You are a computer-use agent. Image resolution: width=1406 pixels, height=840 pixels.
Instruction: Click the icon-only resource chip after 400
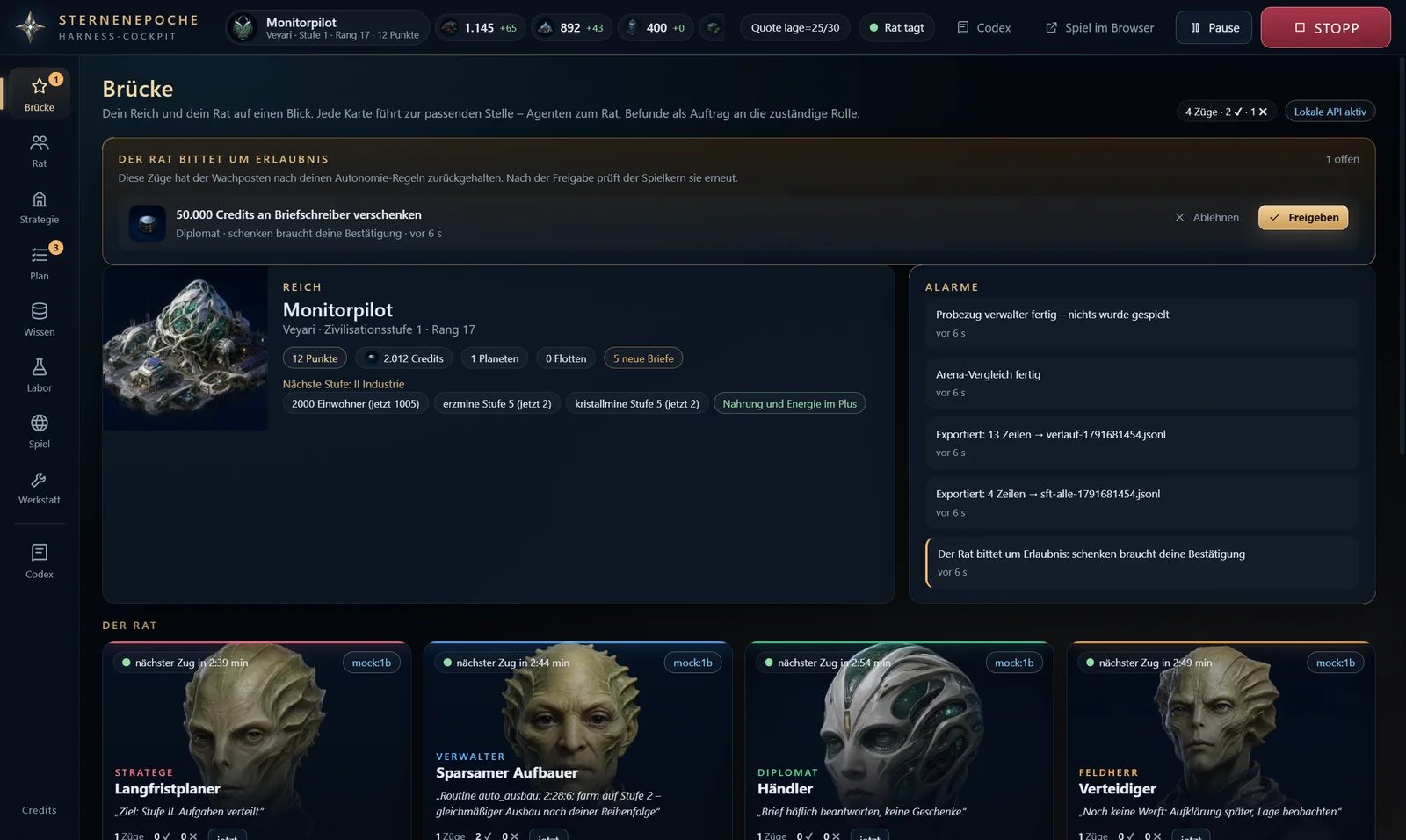point(713,28)
